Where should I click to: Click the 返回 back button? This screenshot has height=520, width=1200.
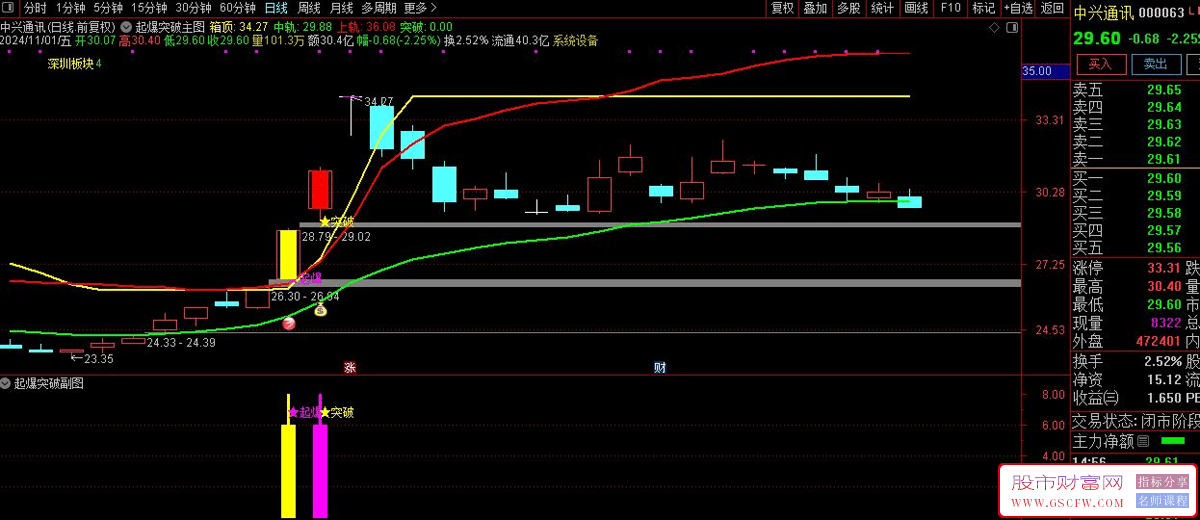tap(1052, 8)
